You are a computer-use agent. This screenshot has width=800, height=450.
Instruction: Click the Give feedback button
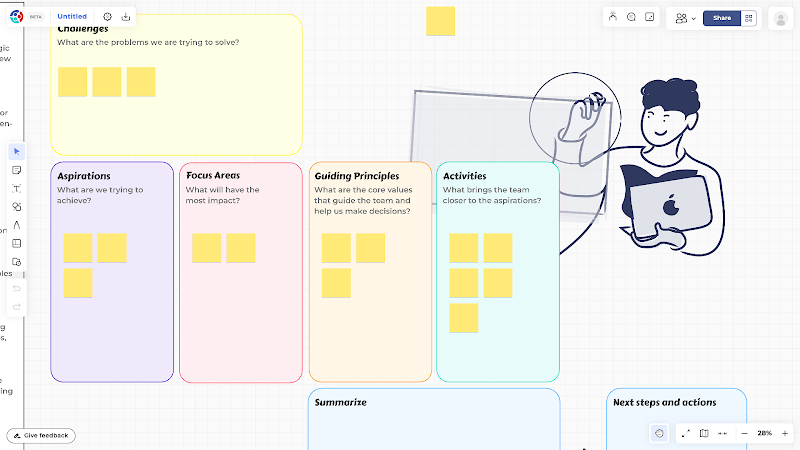click(x=41, y=435)
